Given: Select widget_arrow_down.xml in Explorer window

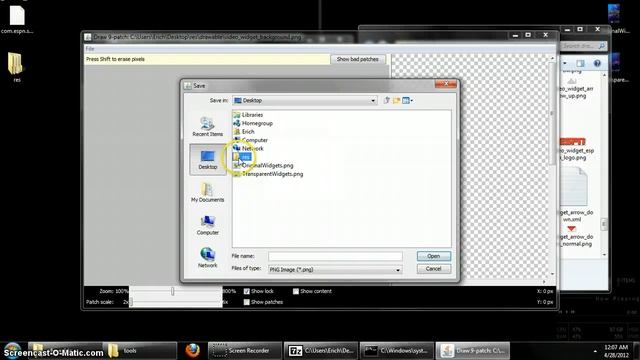Looking at the screenshot, I should (x=573, y=194).
